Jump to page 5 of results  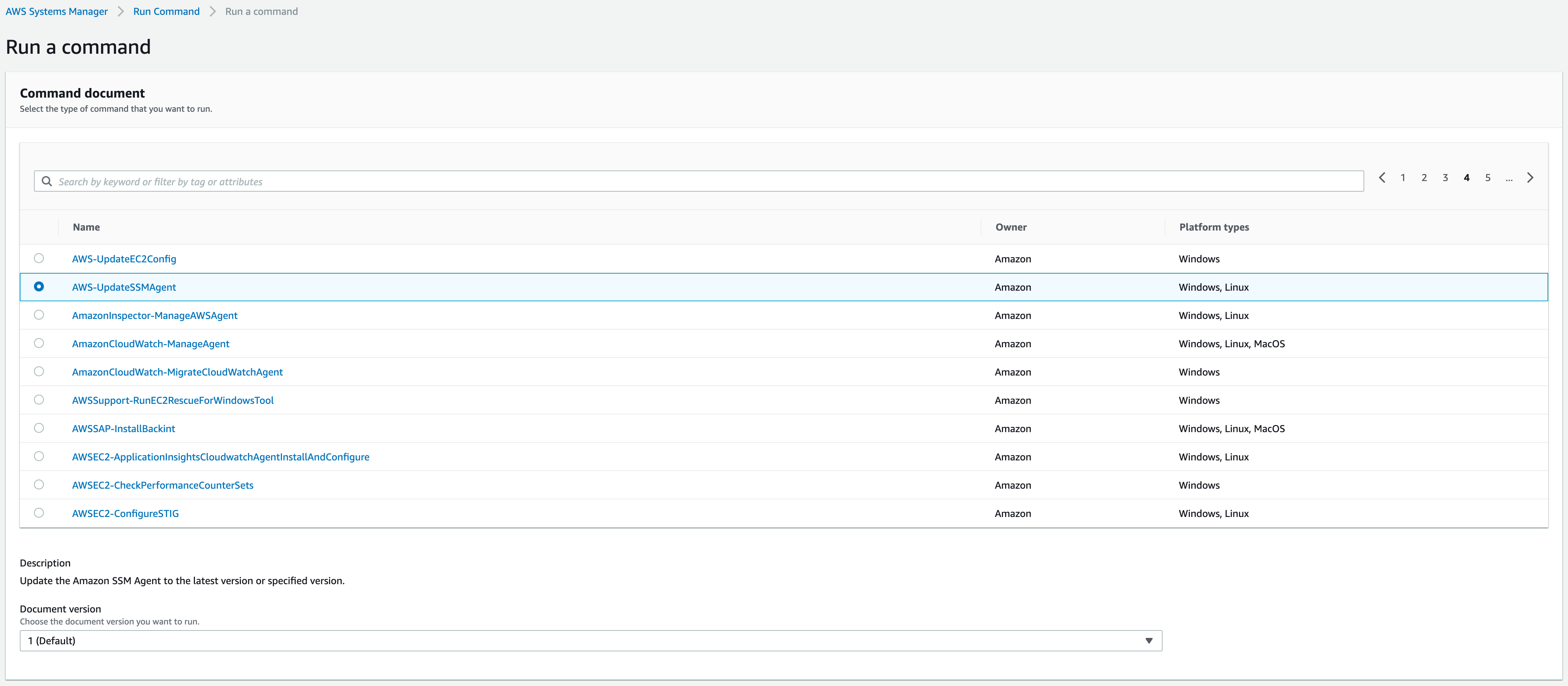tap(1488, 178)
